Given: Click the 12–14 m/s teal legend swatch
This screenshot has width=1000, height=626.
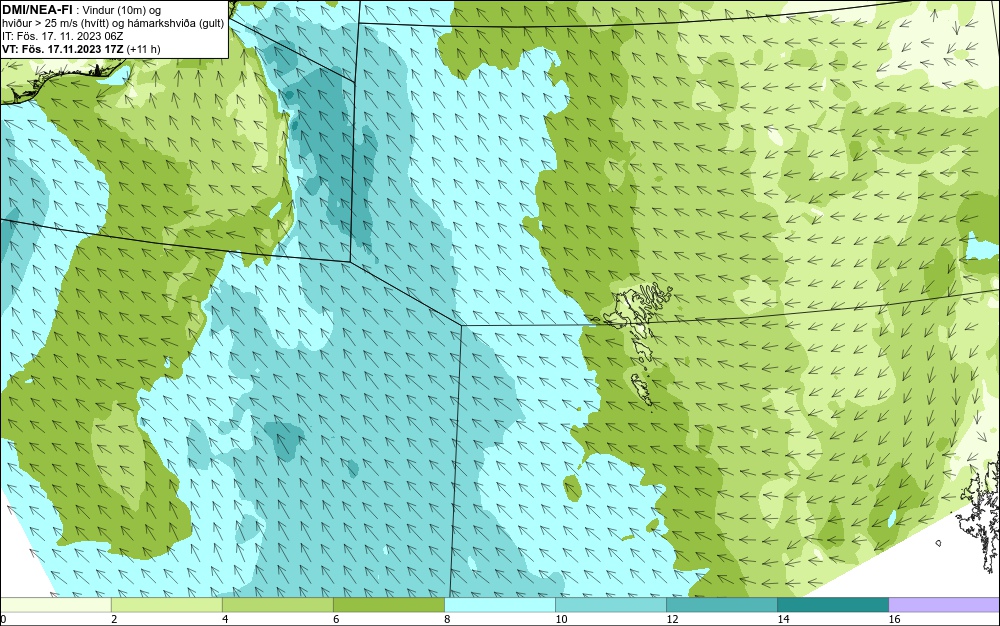Looking at the screenshot, I should [721, 605].
